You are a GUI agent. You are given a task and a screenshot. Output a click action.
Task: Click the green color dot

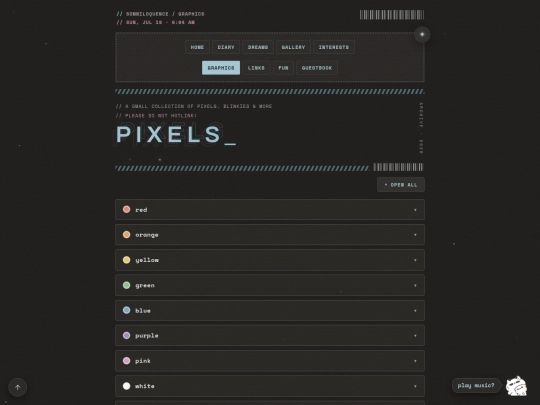point(126,285)
